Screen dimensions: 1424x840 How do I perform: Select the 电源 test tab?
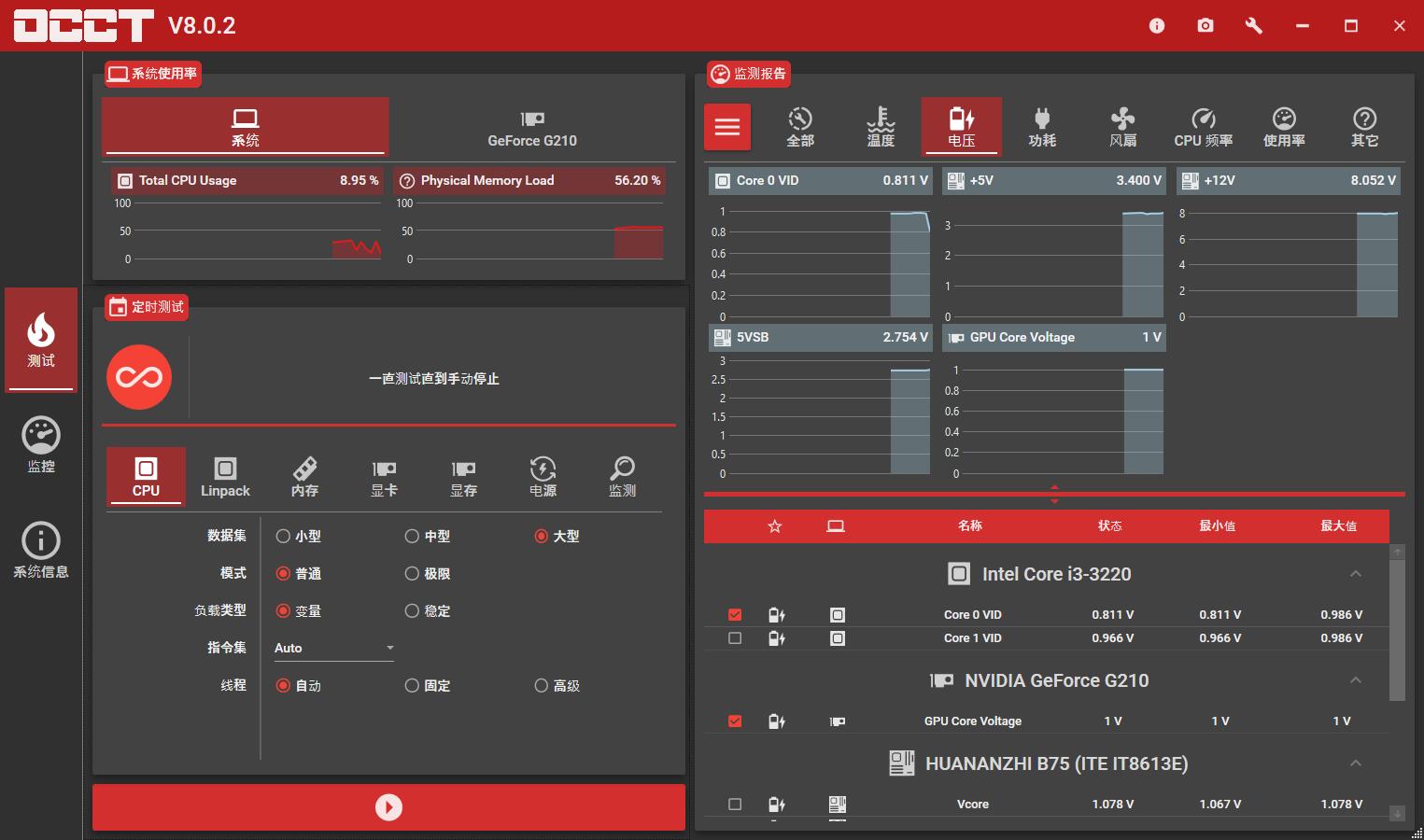[x=543, y=477]
